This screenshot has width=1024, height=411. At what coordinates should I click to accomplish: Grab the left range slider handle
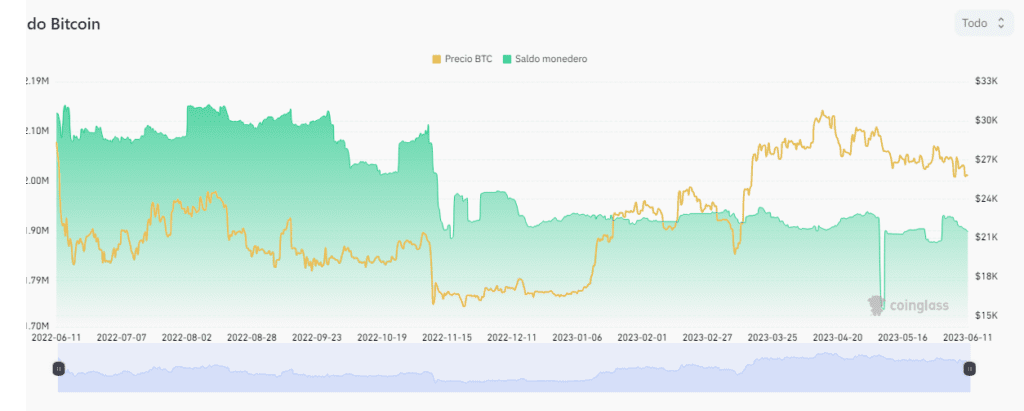(x=59, y=369)
